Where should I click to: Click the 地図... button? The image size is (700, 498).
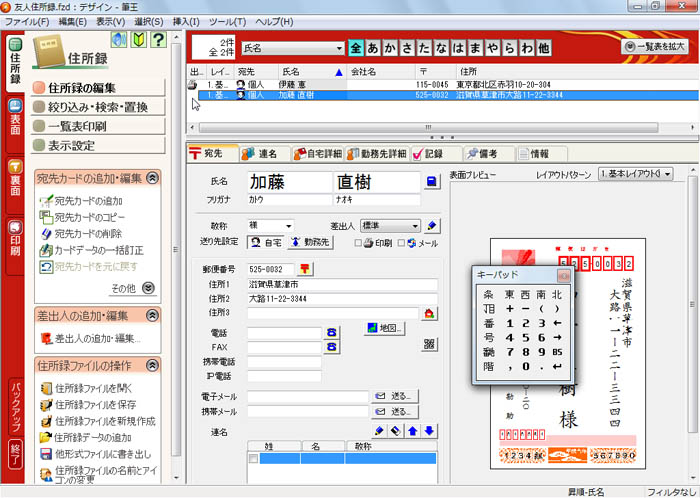pos(385,328)
